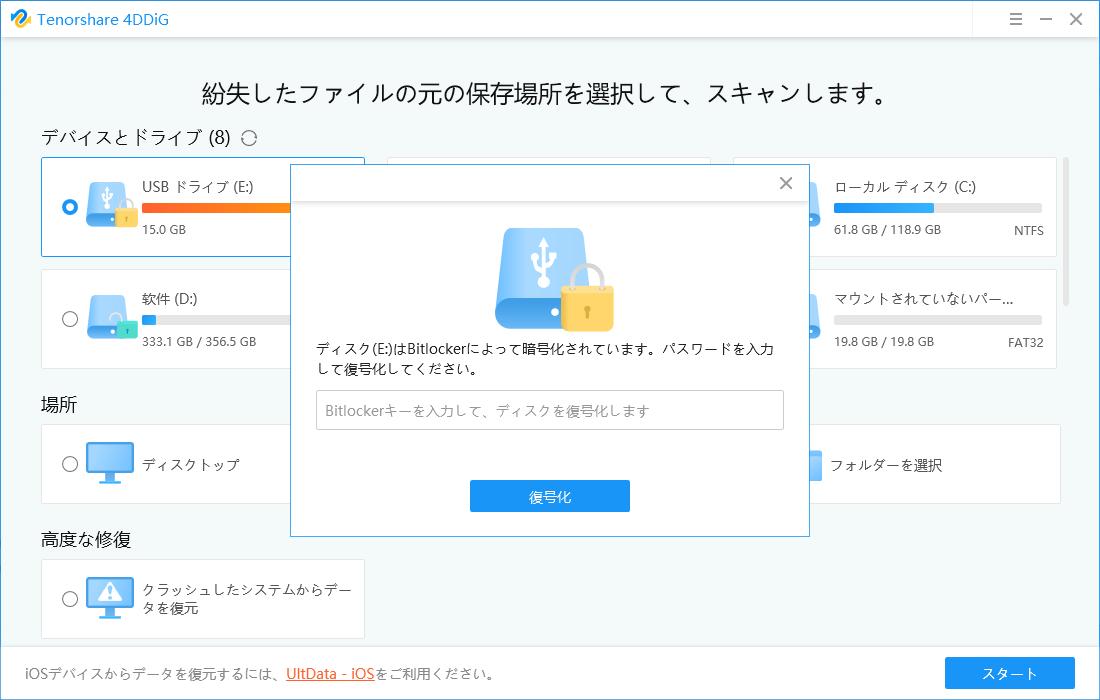Image resolution: width=1100 pixels, height=700 pixels.
Task: Click the NTFS file system label
Action: tap(1028, 230)
